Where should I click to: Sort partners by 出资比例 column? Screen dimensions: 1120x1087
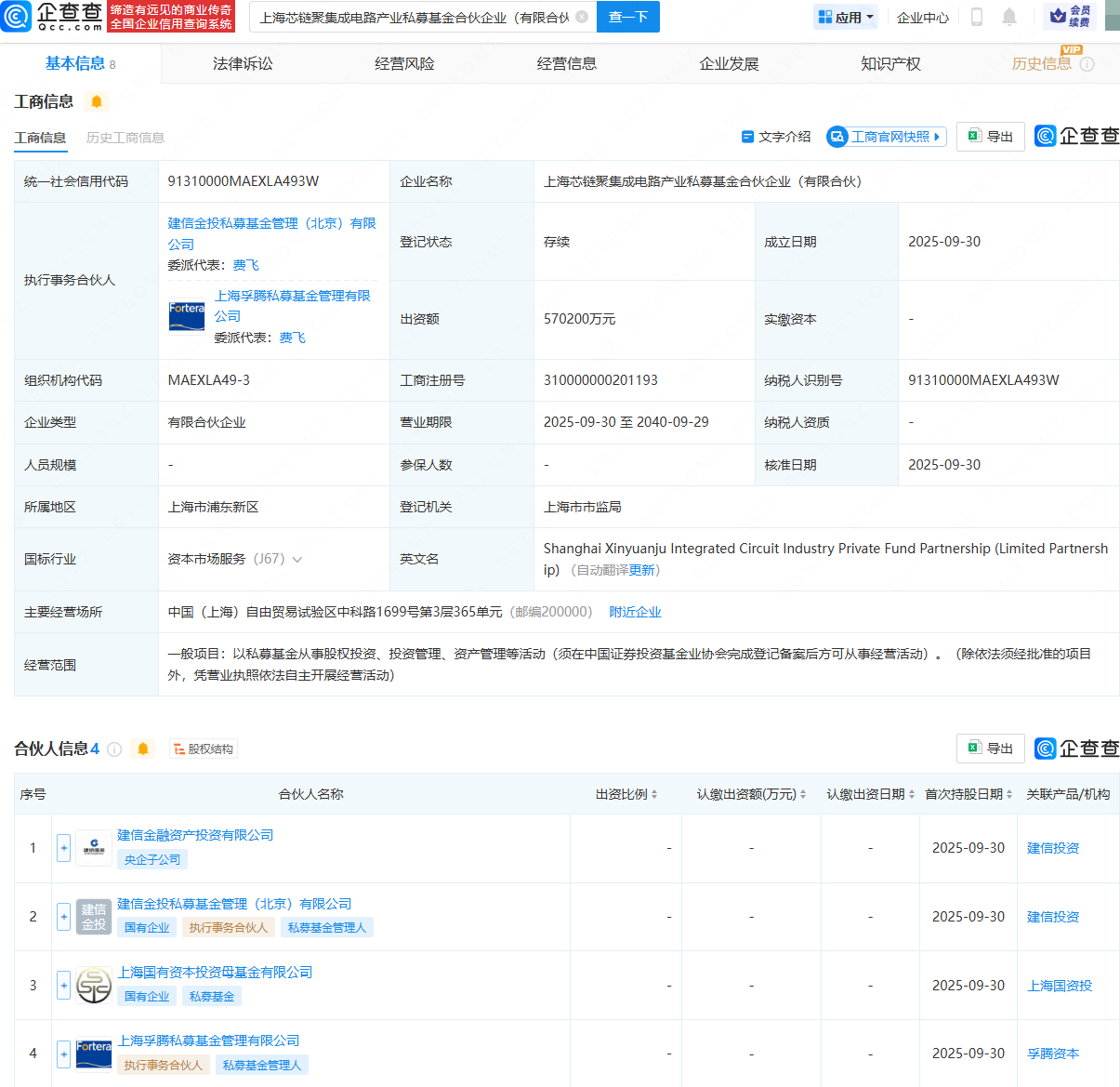(x=627, y=794)
